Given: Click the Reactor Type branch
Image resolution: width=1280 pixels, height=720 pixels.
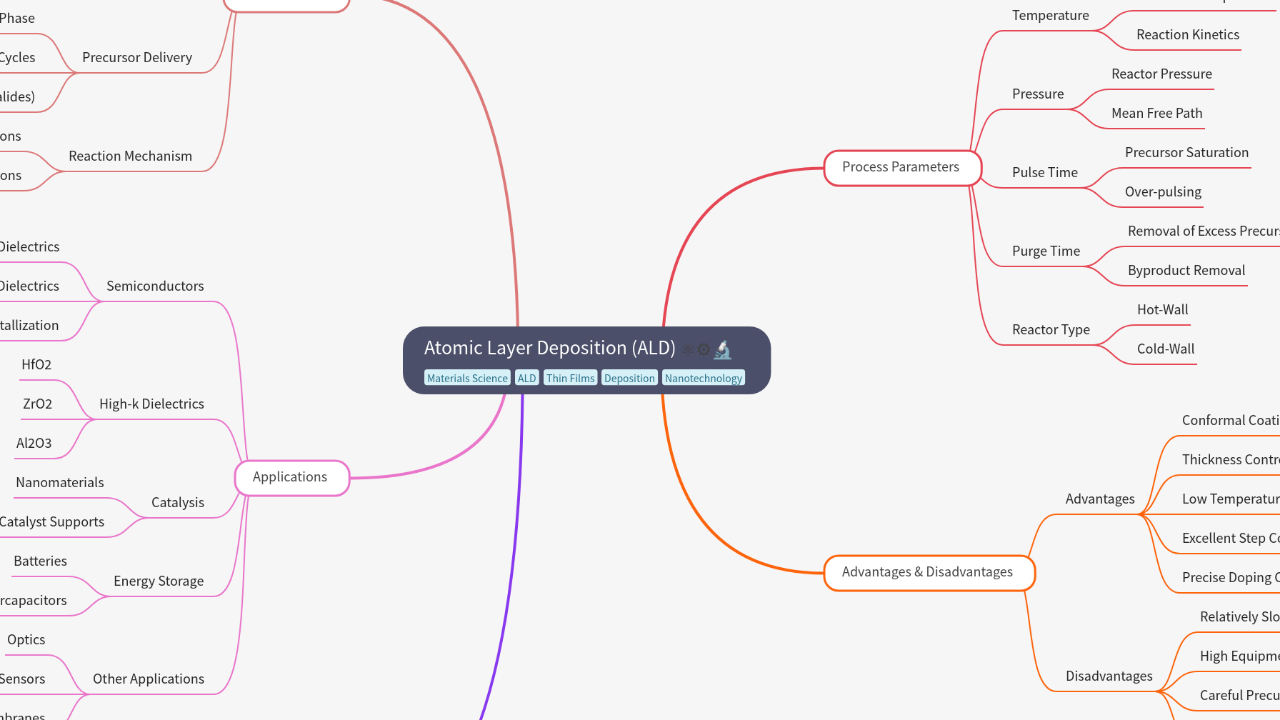Looking at the screenshot, I should click(1051, 329).
